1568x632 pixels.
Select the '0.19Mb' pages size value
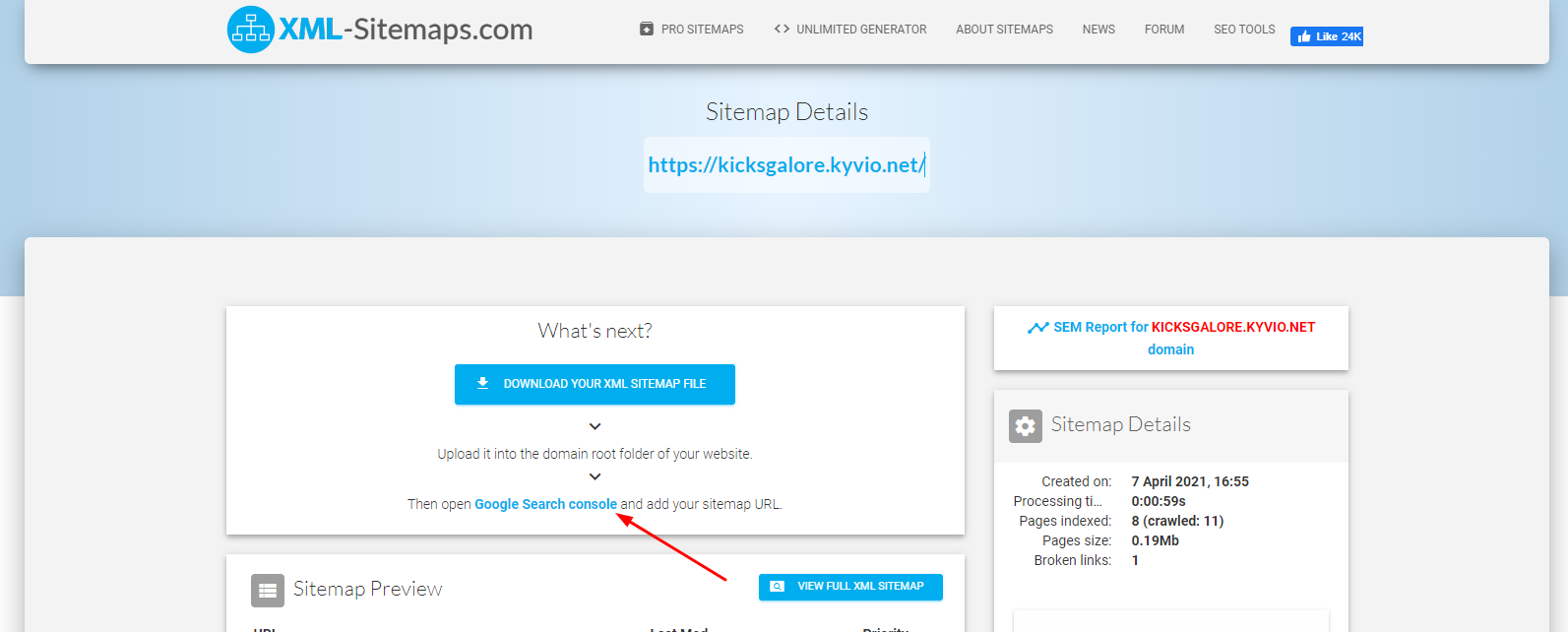(x=1155, y=540)
